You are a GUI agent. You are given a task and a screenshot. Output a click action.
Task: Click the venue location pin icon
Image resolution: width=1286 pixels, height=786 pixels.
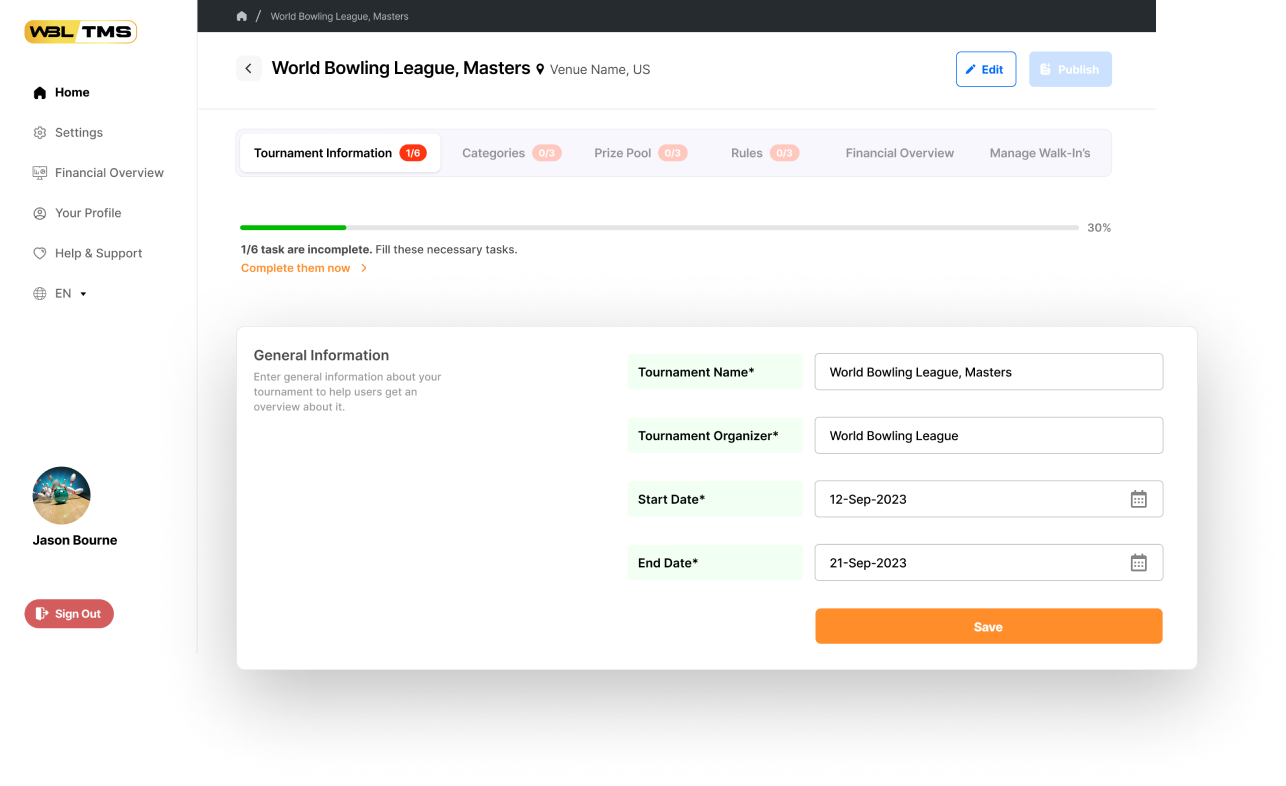pyautogui.click(x=540, y=70)
